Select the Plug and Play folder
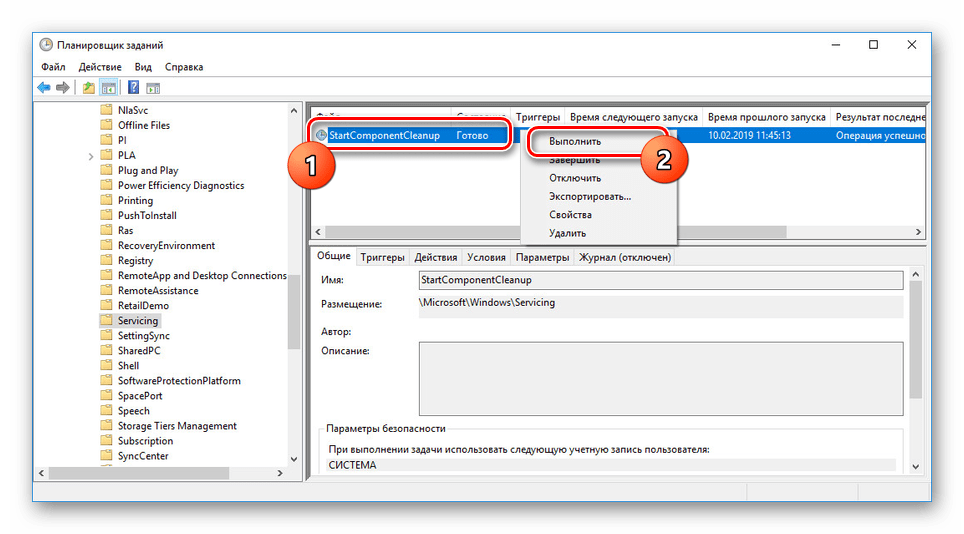Viewport: 964px width, 534px height. 148,170
